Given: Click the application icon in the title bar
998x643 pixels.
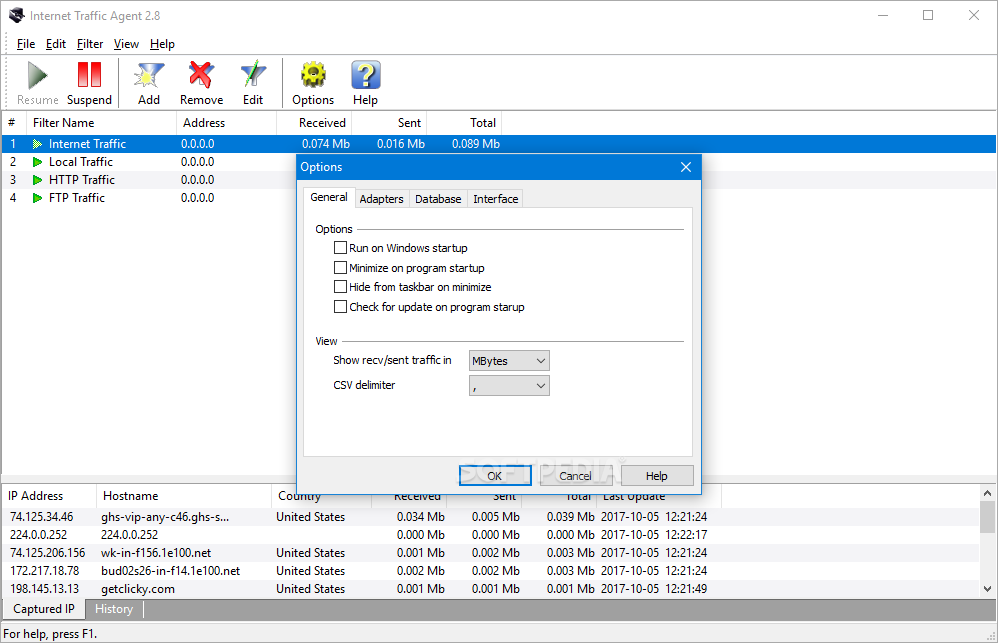Looking at the screenshot, I should coord(17,15).
